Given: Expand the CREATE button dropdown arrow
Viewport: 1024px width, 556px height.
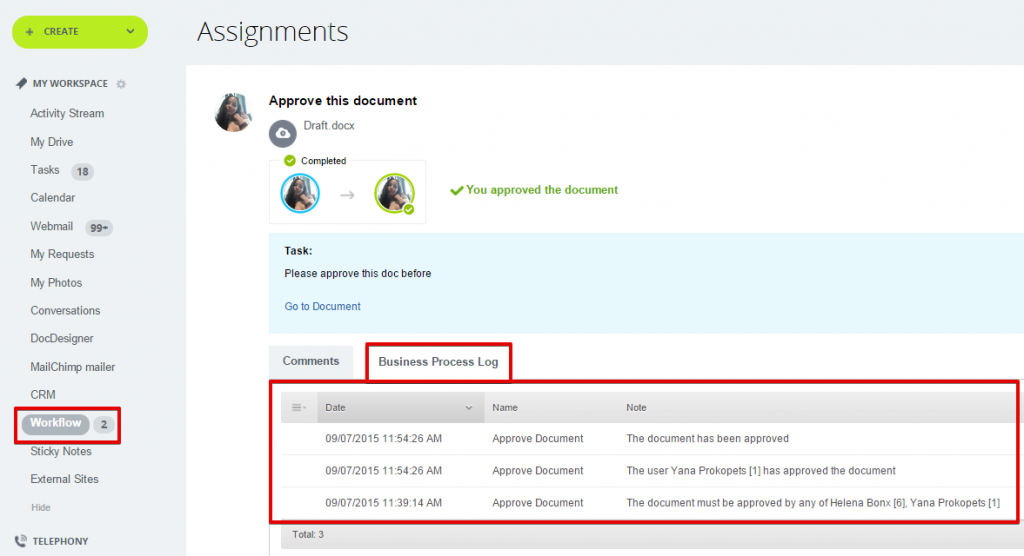Looking at the screenshot, I should point(130,31).
